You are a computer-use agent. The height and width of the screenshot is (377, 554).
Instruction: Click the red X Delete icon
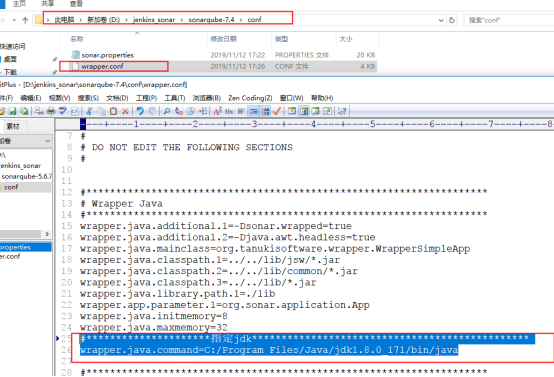(125, 111)
